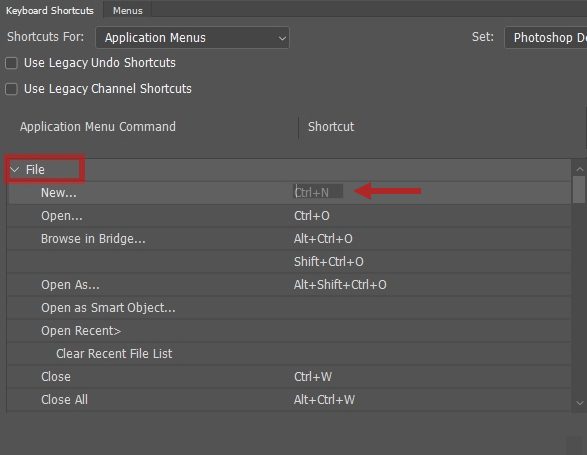587x455 pixels.
Task: Click the Application Menu Command column header
Action: (98, 127)
